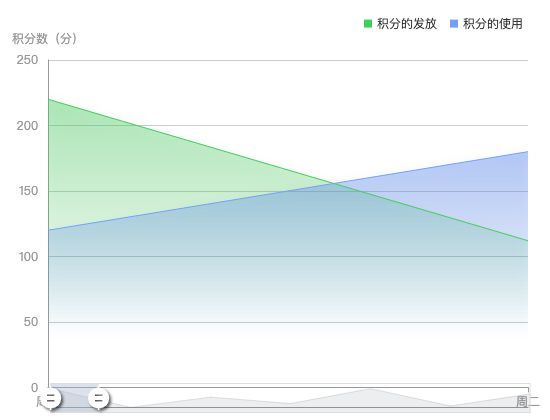Toggle the 积分的发放 legend text

(407, 24)
